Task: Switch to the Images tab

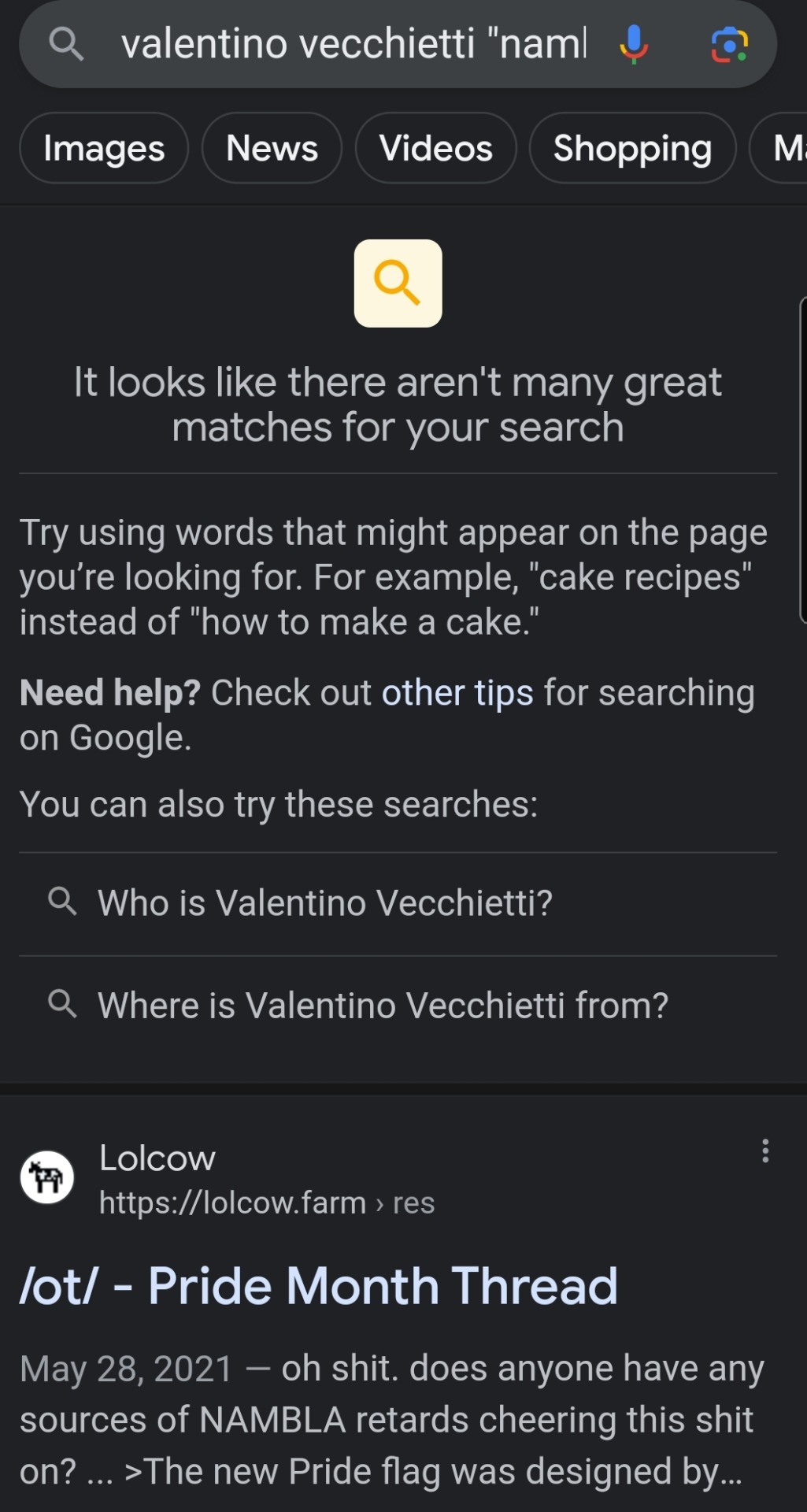Action: tap(104, 148)
